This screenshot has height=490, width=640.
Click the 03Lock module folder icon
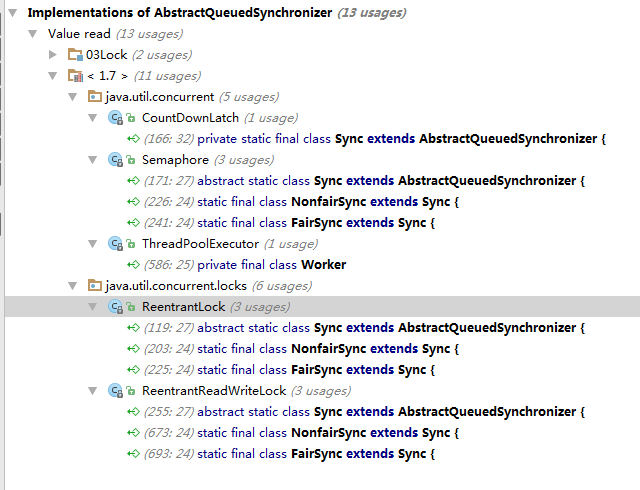[75, 55]
